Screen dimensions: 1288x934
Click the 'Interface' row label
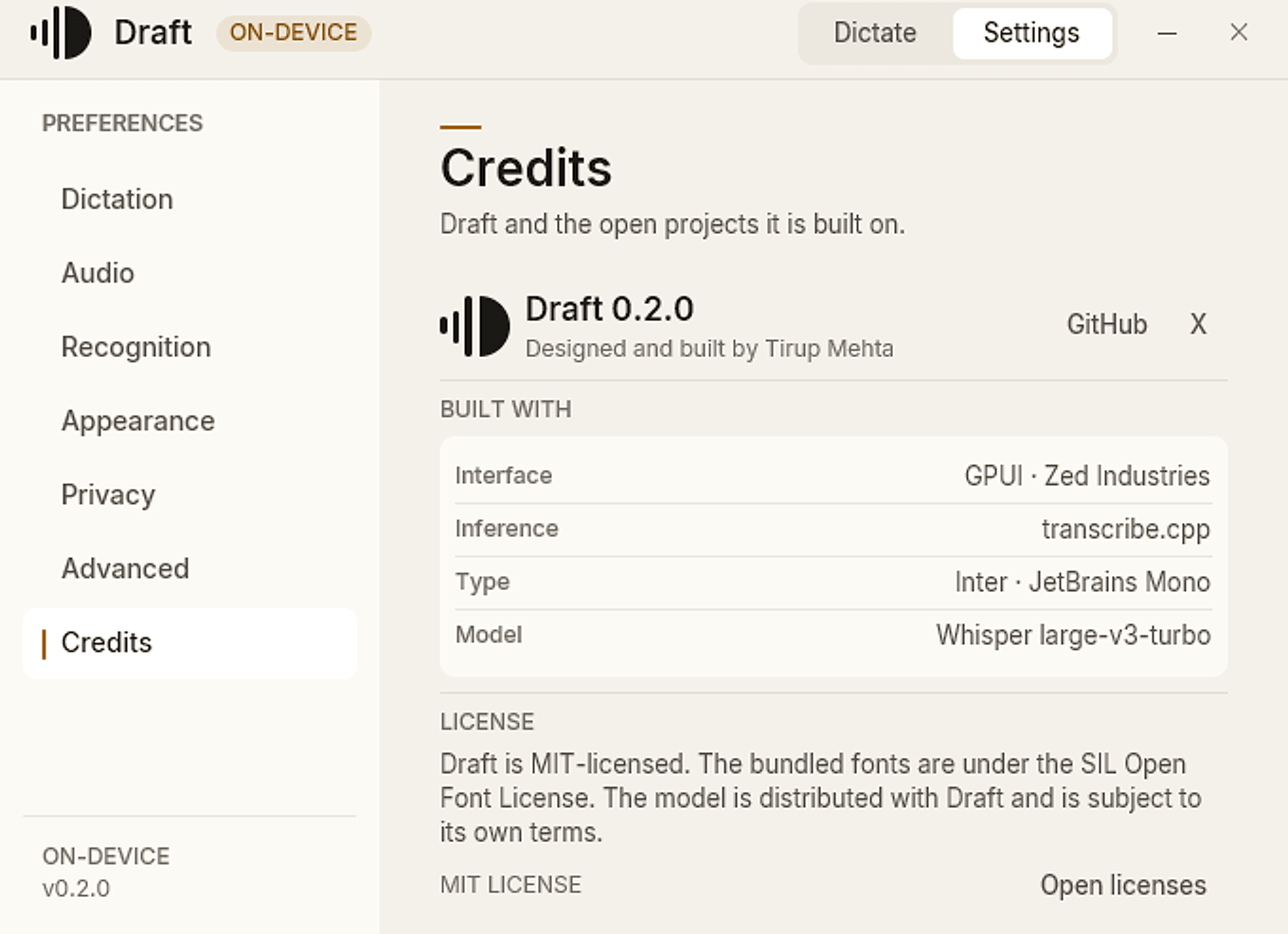(504, 476)
